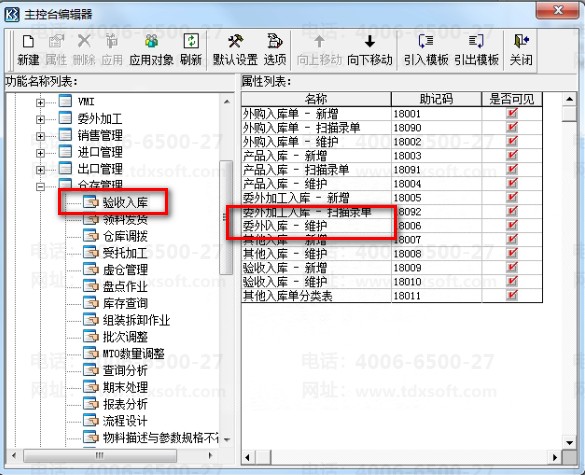Uncheck visibility for 外购入库单 - 新增
Screen dimensions: 585x475
click(512, 113)
